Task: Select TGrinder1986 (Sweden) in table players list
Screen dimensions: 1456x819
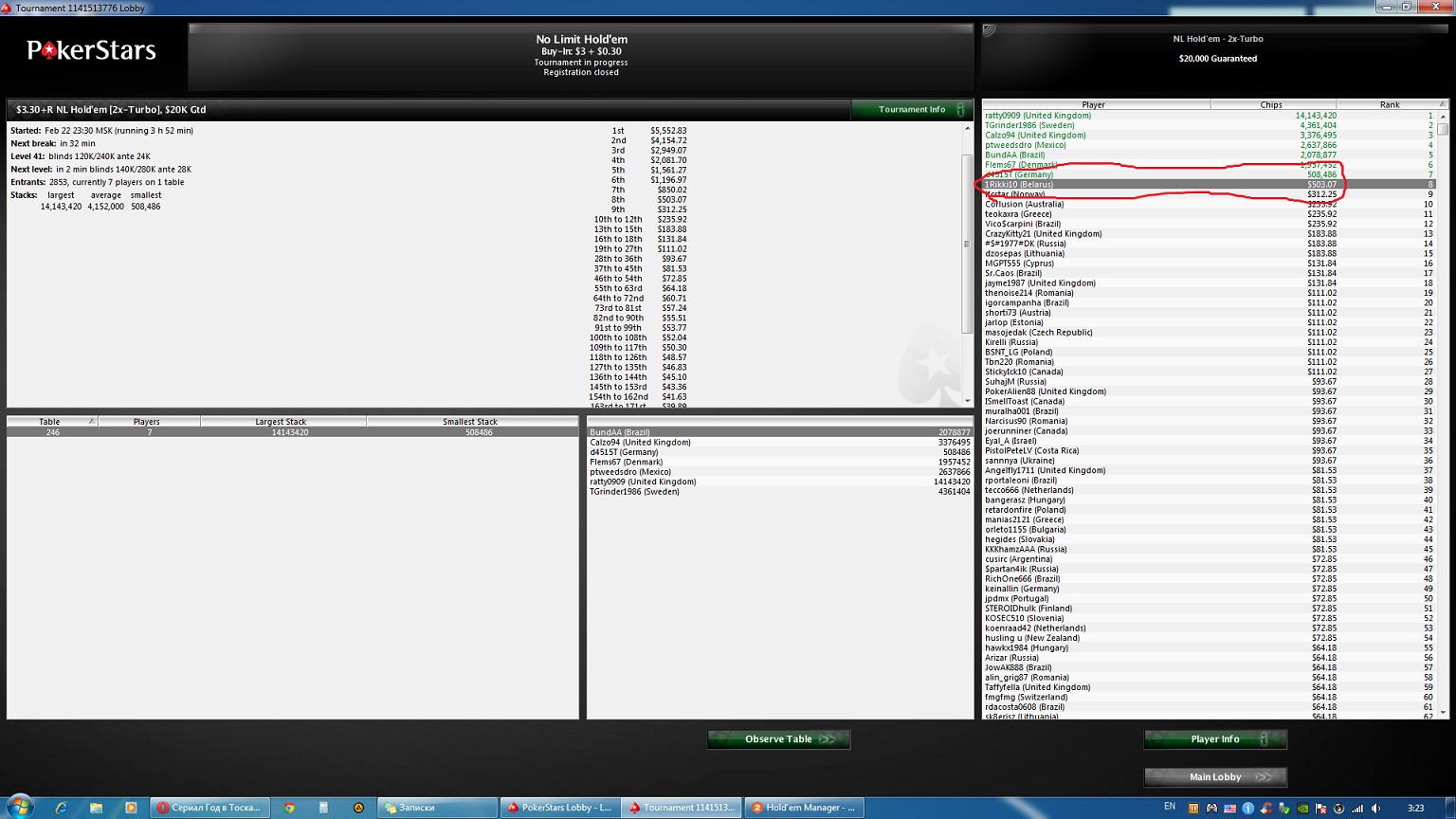Action: coord(780,492)
